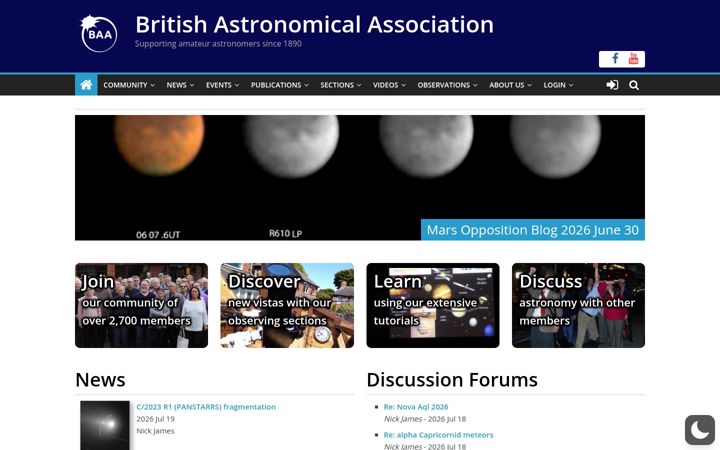Open Re: Nova Aql 2026 forum post
This screenshot has height=450, width=720.
[x=416, y=407]
